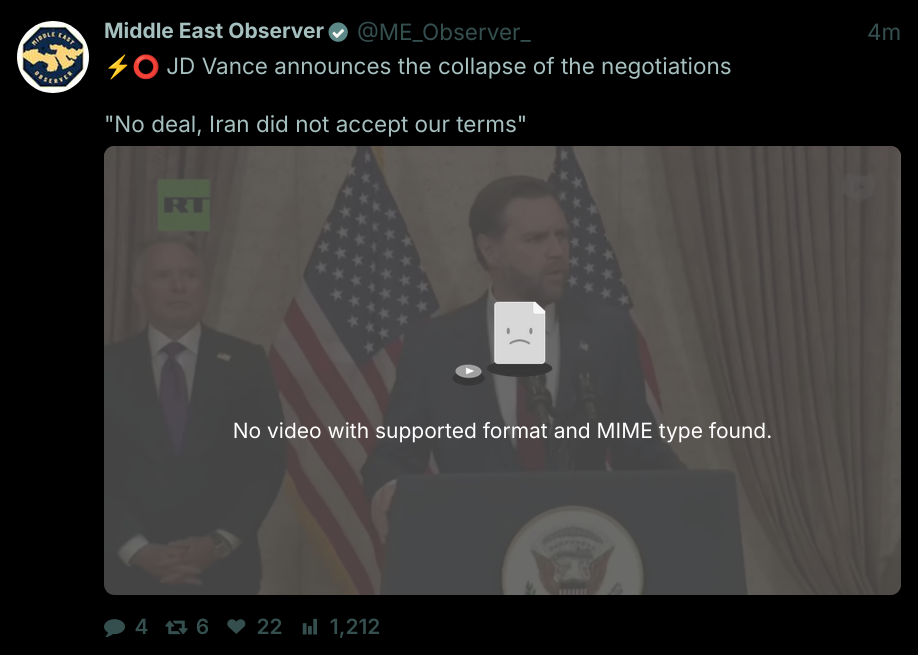Screen dimensions: 918x655
Task: Click the verified checkmark badge
Action: (338, 32)
